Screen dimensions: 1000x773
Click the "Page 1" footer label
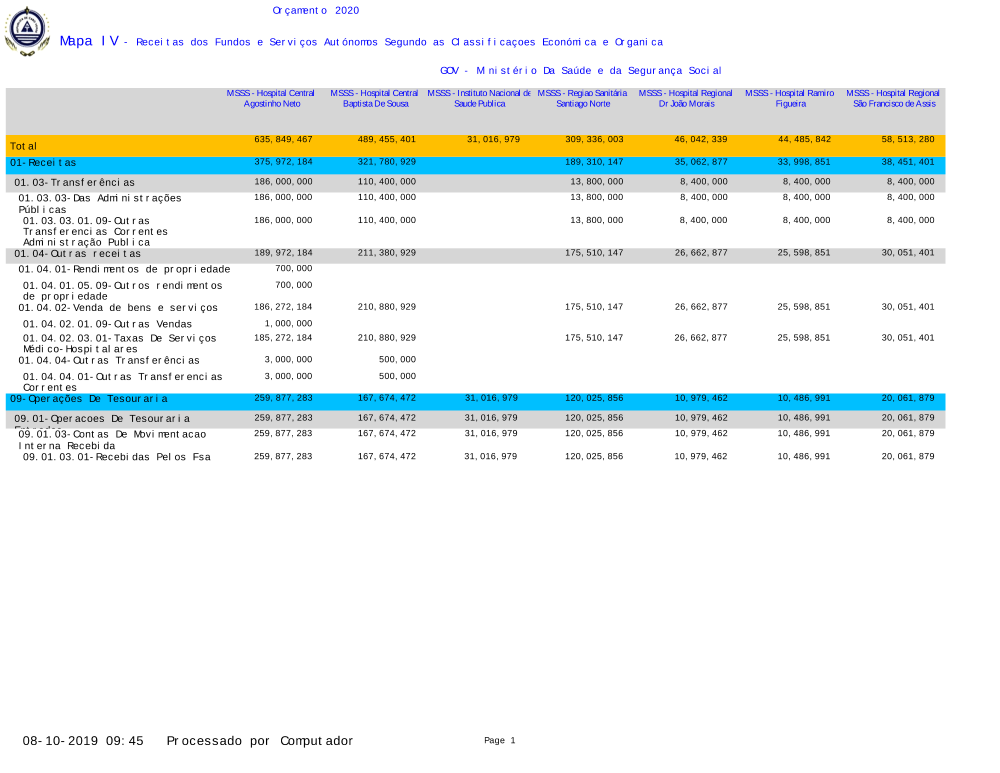pyautogui.click(x=499, y=741)
